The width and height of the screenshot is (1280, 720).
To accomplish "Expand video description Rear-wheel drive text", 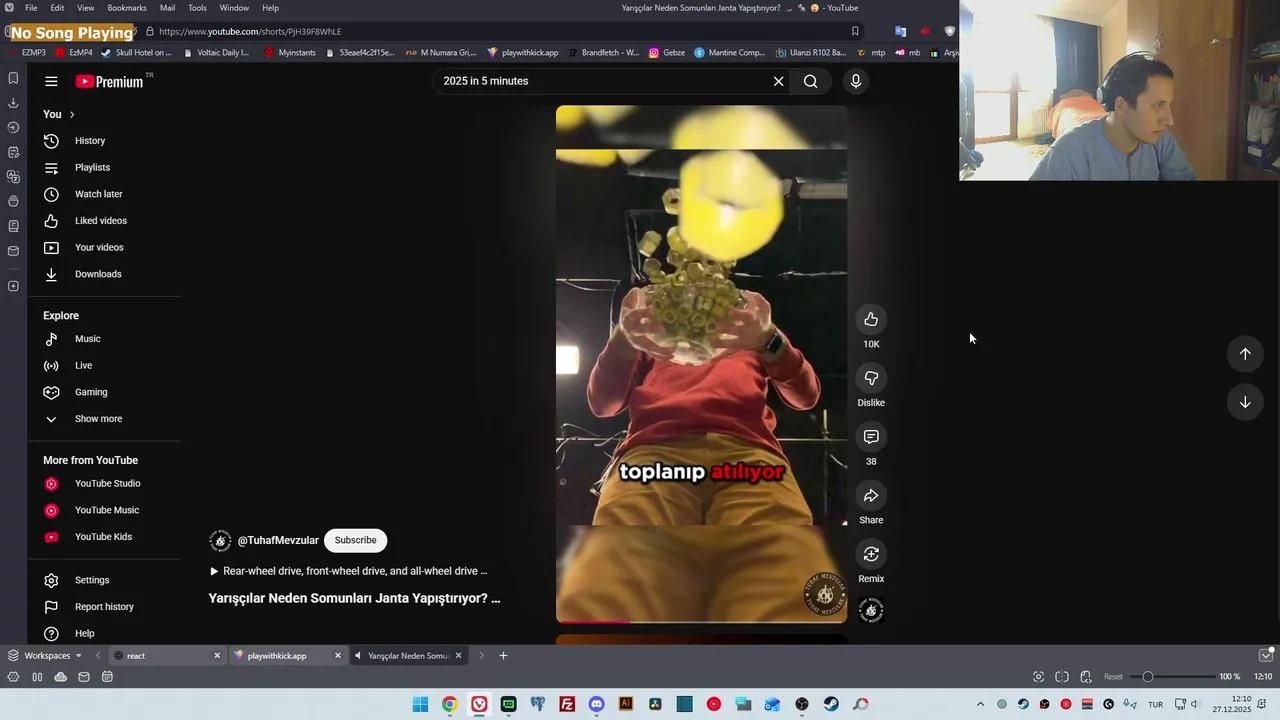I will 348,571.
